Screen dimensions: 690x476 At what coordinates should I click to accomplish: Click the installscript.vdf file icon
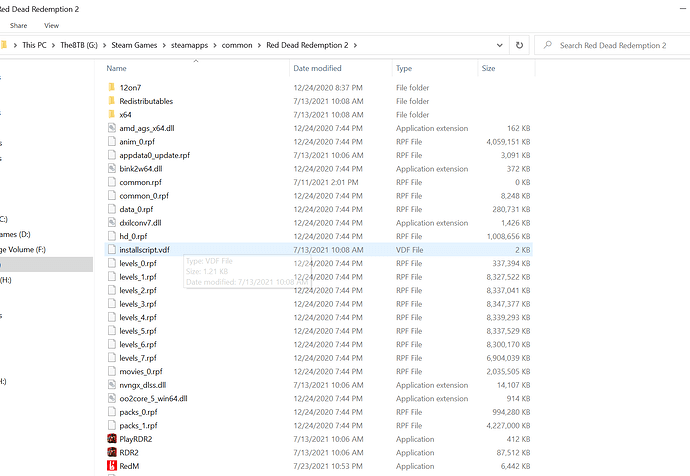[x=112, y=249]
